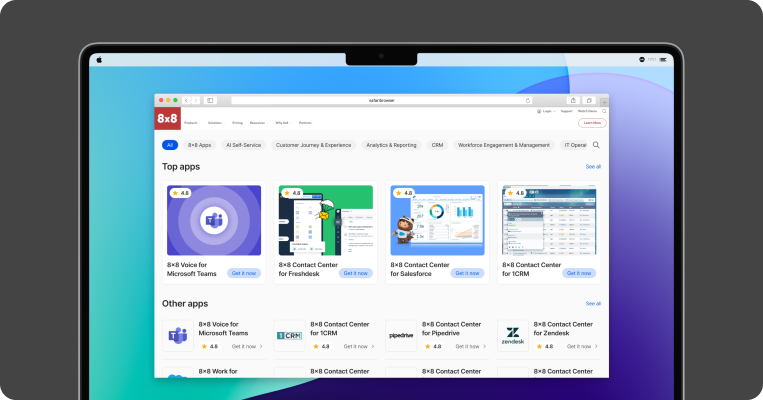Add a new tab with the plus icon
The width and height of the screenshot is (763, 400).
604,102
